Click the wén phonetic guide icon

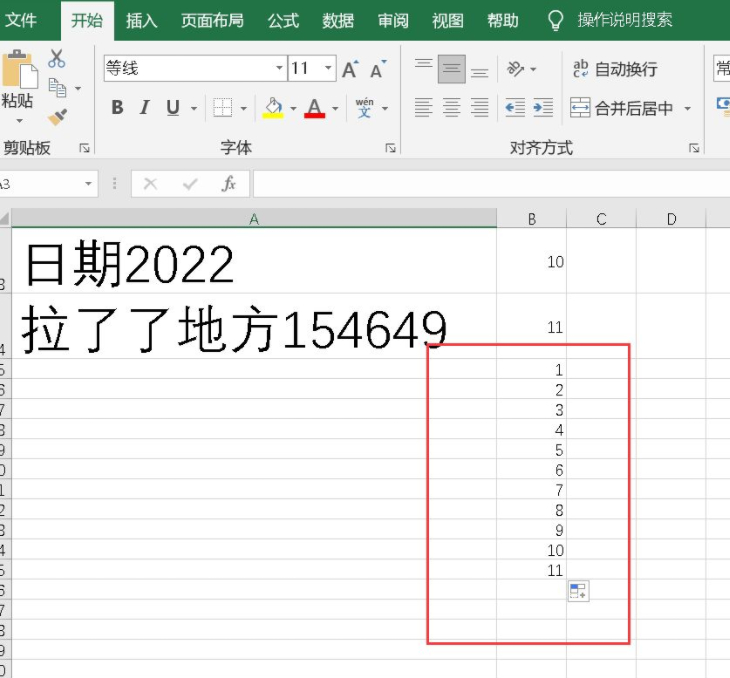(x=365, y=108)
